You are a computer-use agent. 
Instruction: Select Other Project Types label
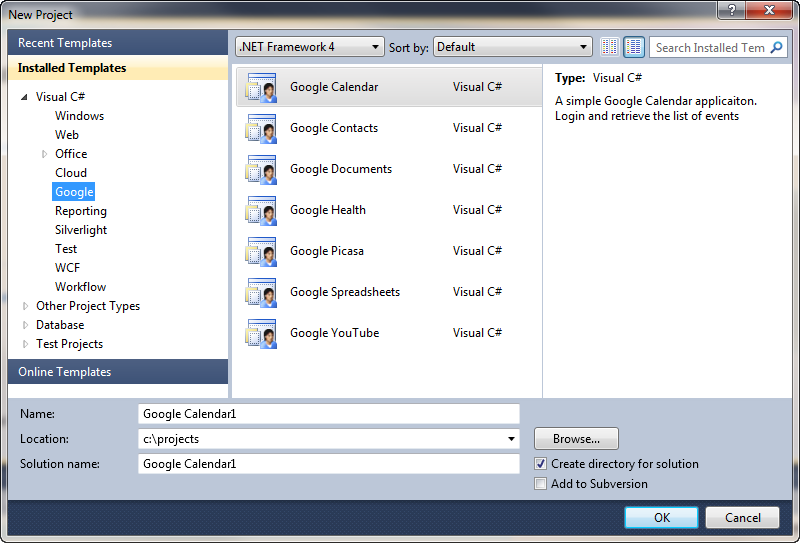[88, 306]
